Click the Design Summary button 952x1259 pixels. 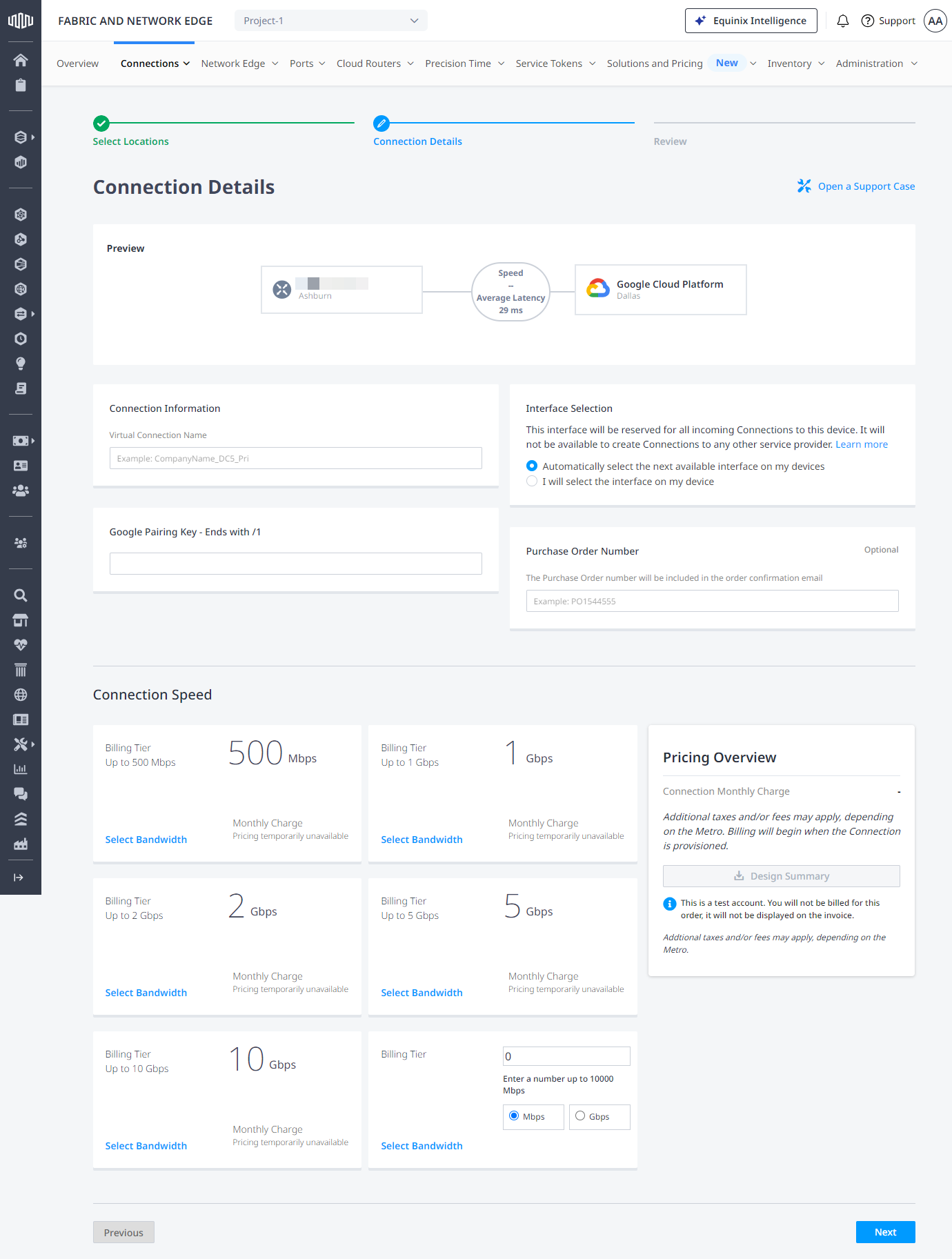pyautogui.click(x=781, y=876)
